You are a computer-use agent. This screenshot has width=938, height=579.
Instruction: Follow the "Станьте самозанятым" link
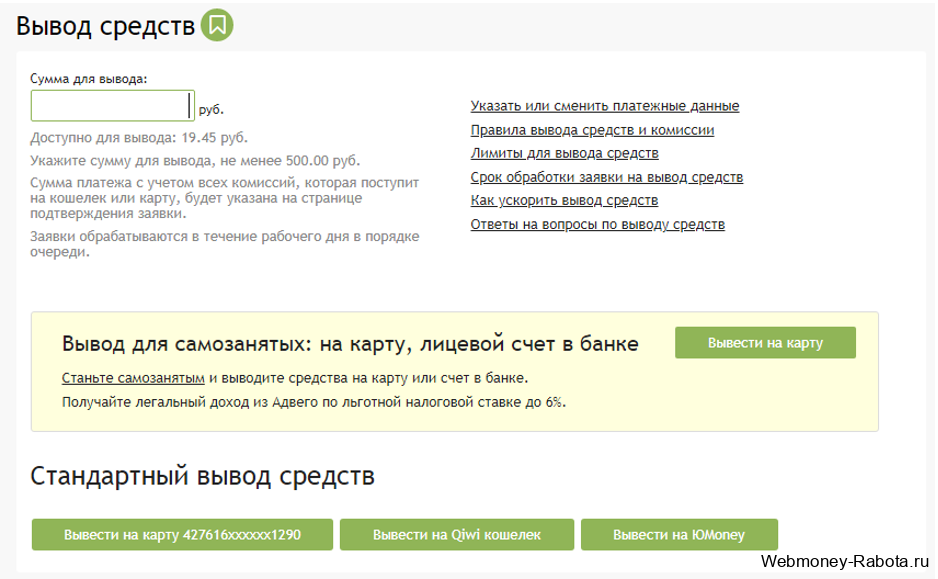click(133, 378)
